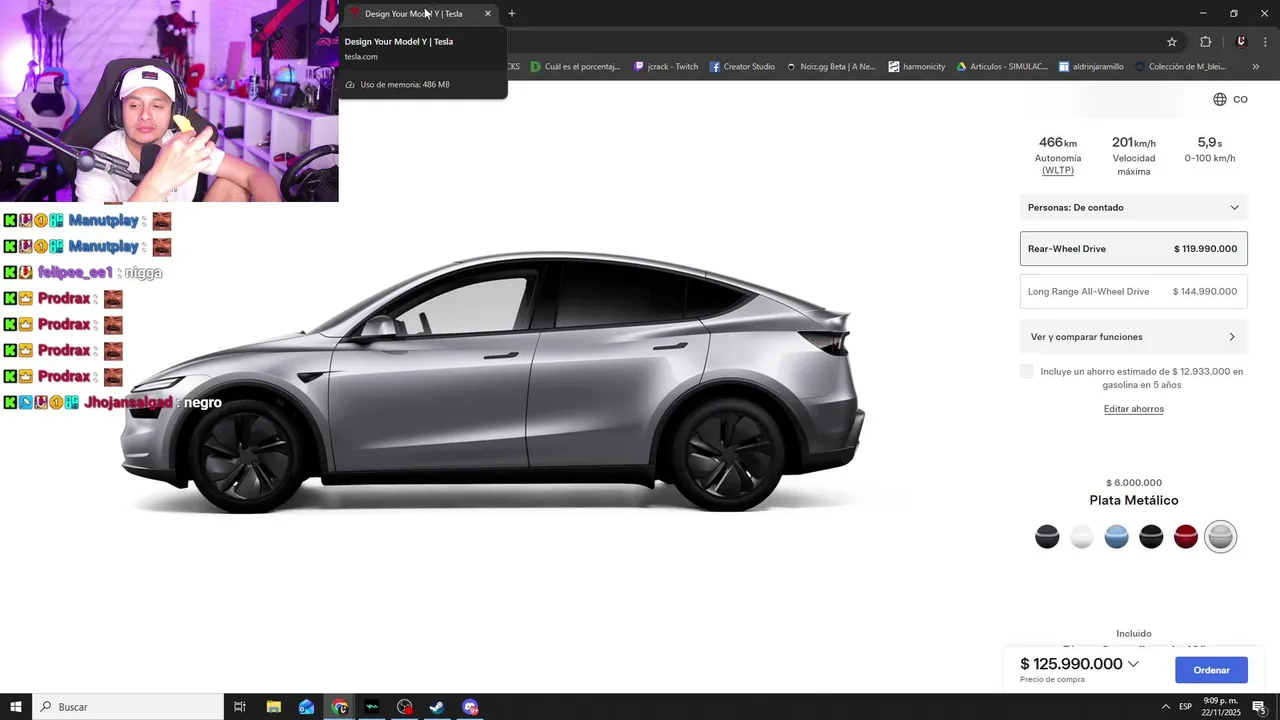Screen dimensions: 1280x720
Task: Open Steam from the taskbar
Action: tap(437, 707)
